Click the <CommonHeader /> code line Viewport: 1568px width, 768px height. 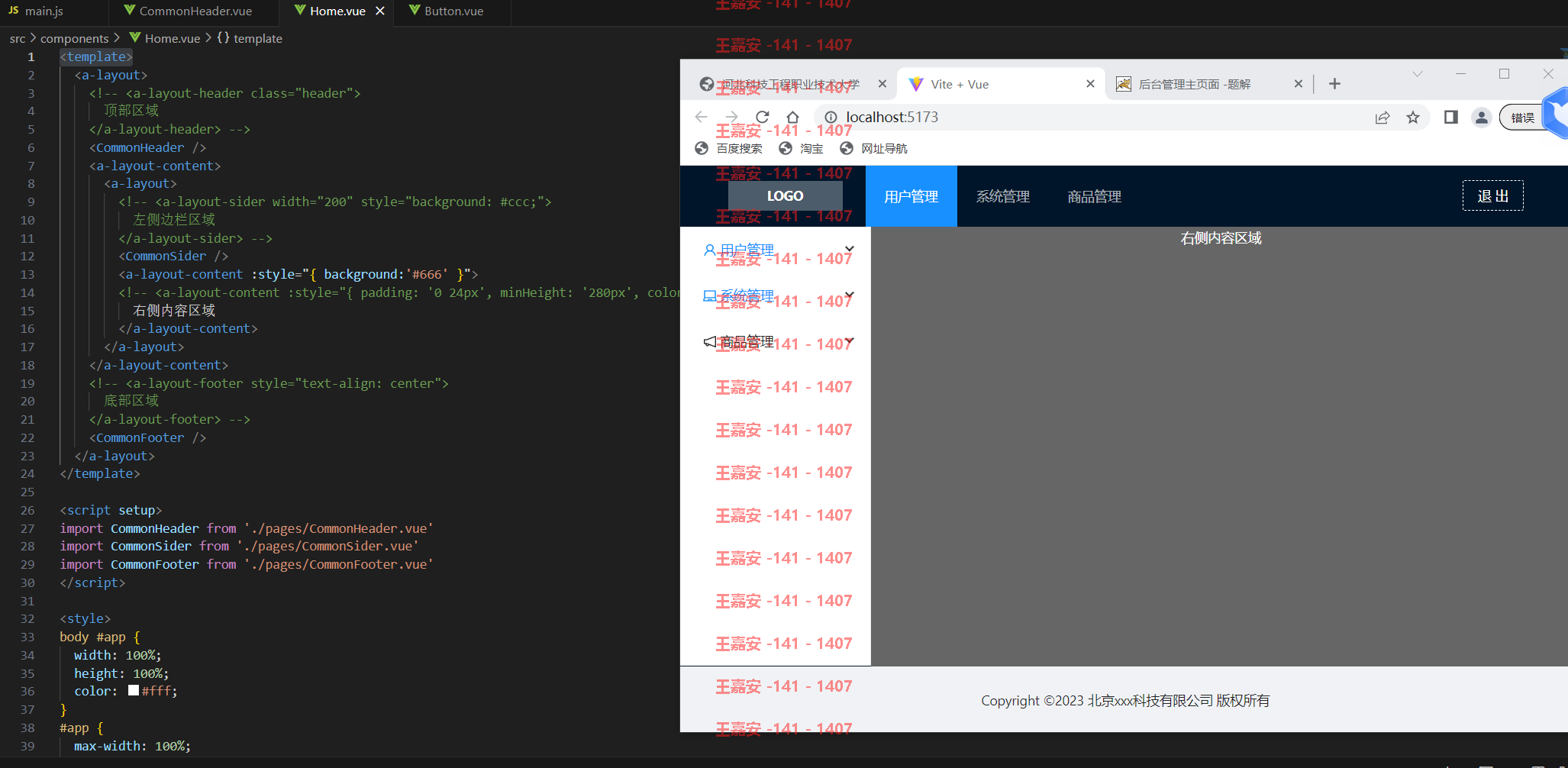click(148, 147)
